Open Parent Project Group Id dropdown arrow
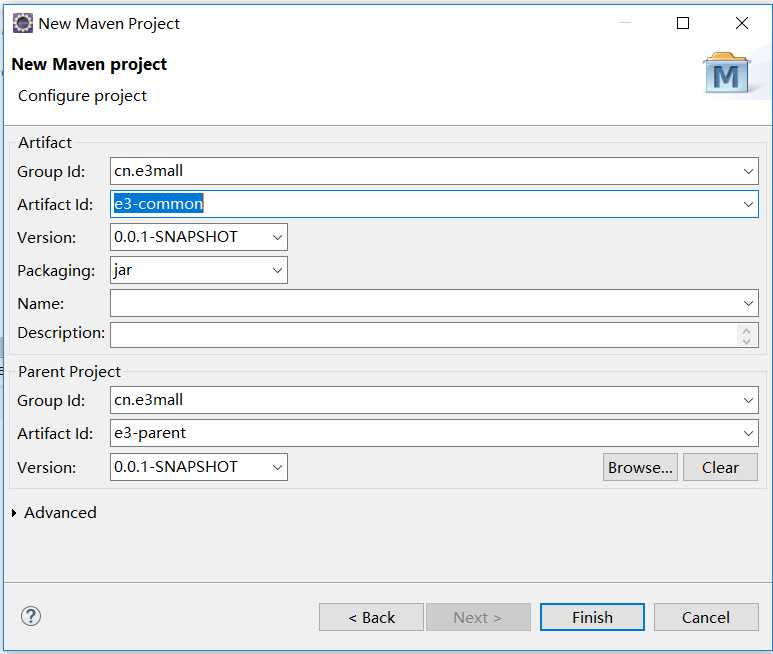The height and width of the screenshot is (654, 773). (x=748, y=400)
